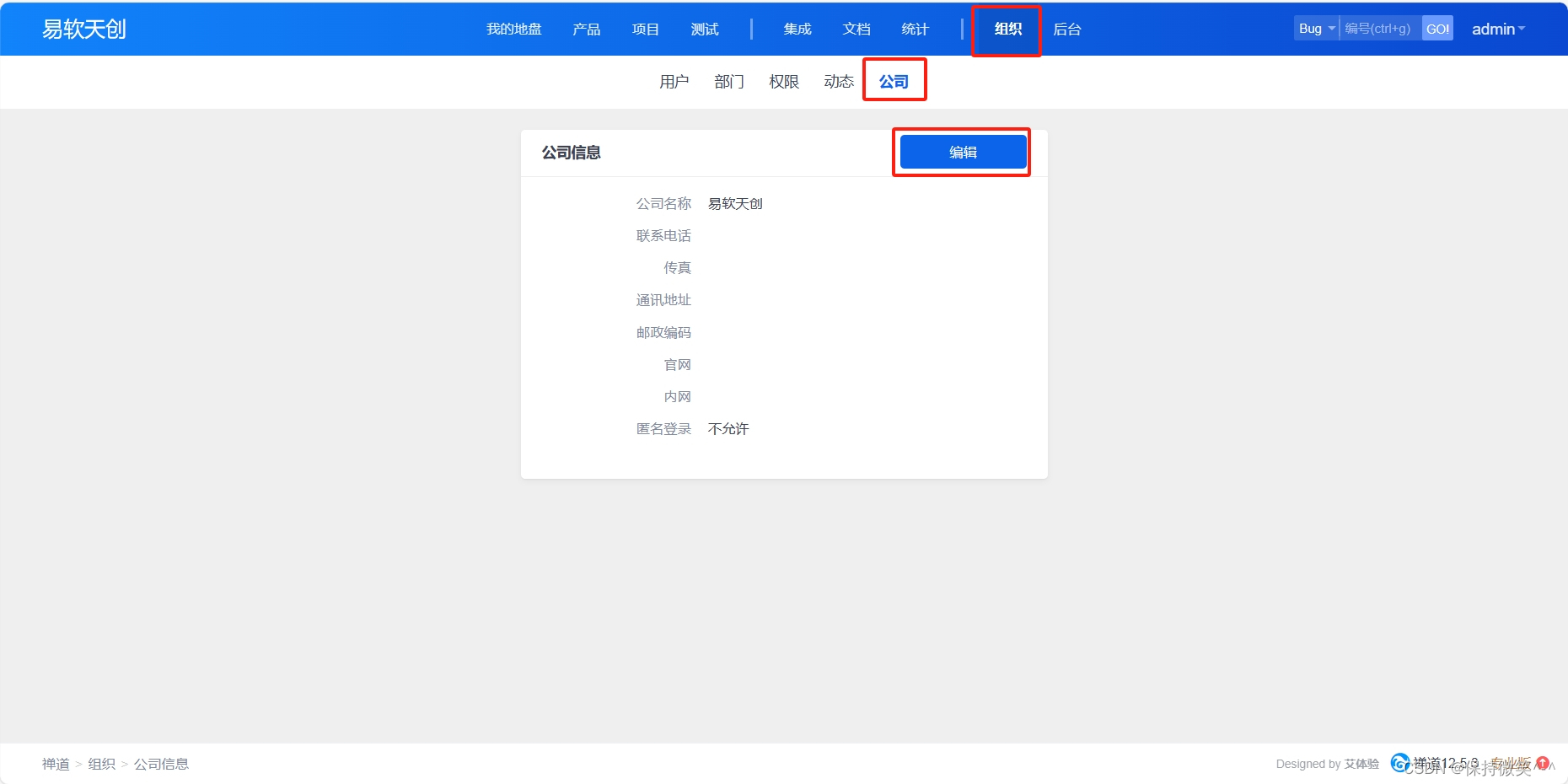Click the 传真 field label
Image resolution: width=1568 pixels, height=784 pixels.
pyautogui.click(x=677, y=267)
